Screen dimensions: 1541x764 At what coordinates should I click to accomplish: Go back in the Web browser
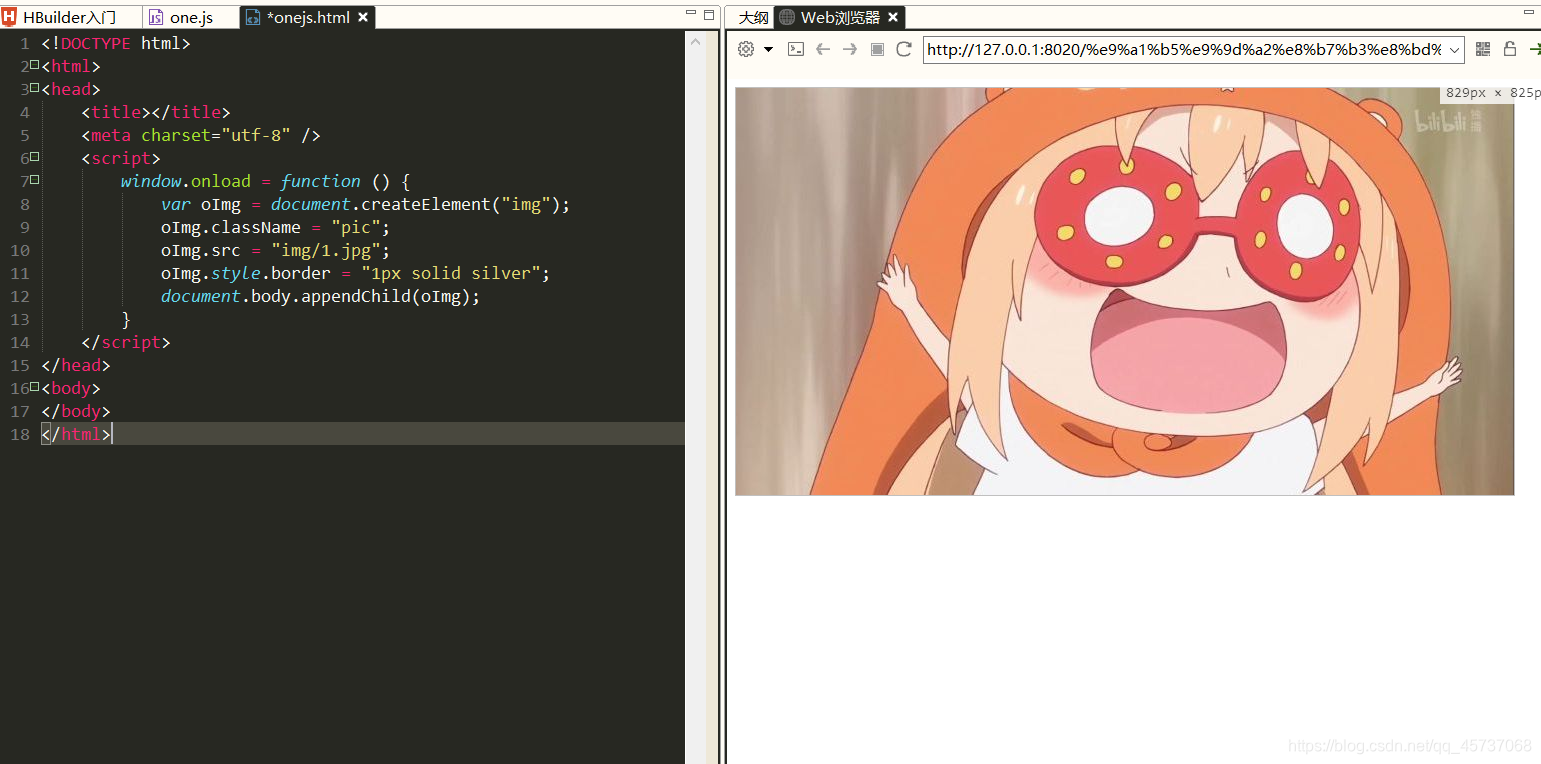pos(823,49)
